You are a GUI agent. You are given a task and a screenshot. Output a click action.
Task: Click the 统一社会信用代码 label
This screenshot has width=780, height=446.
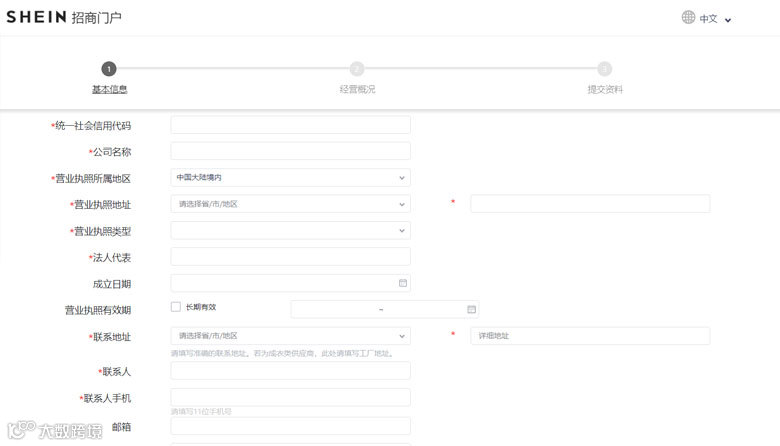click(x=93, y=126)
